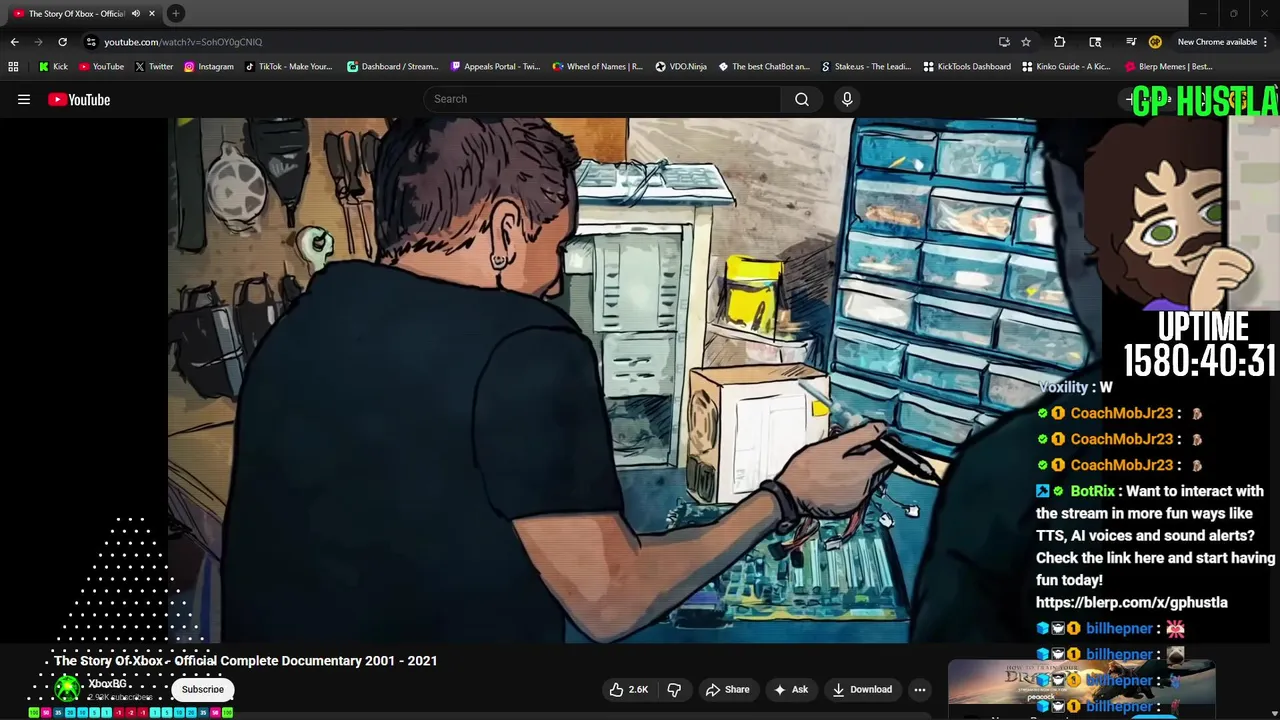This screenshot has height=720, width=1280.
Task: Open the Dashboard / Stream... bookmark
Action: pyautogui.click(x=392, y=67)
